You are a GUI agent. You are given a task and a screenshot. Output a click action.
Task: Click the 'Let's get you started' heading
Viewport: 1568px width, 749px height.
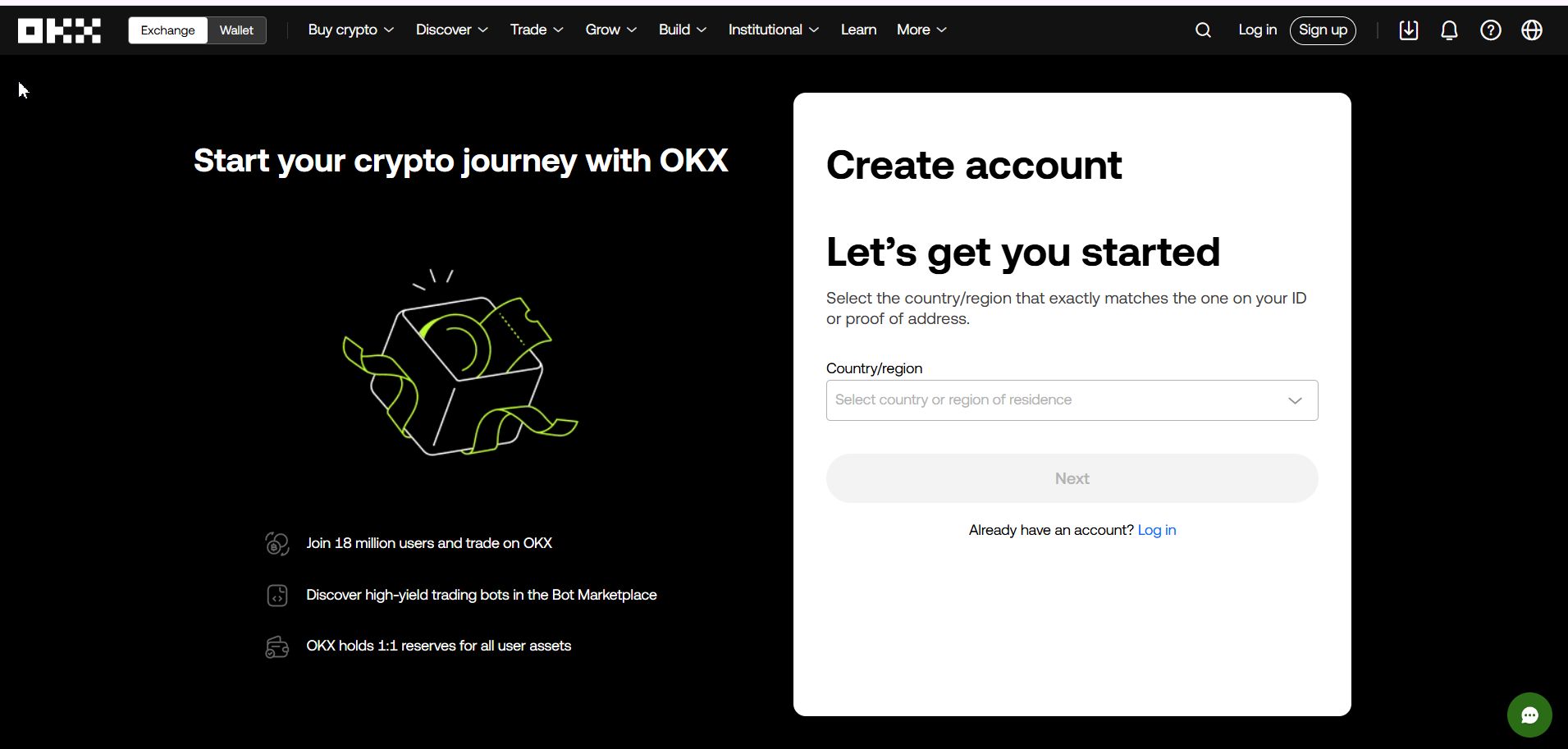(x=1023, y=252)
